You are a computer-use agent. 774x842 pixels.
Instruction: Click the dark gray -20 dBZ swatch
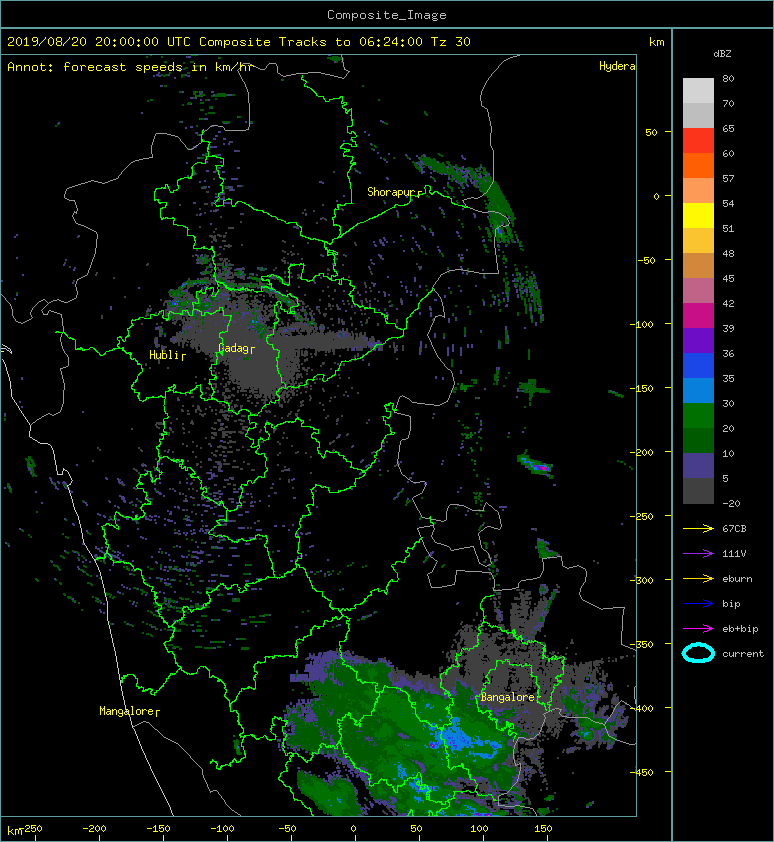click(x=698, y=490)
